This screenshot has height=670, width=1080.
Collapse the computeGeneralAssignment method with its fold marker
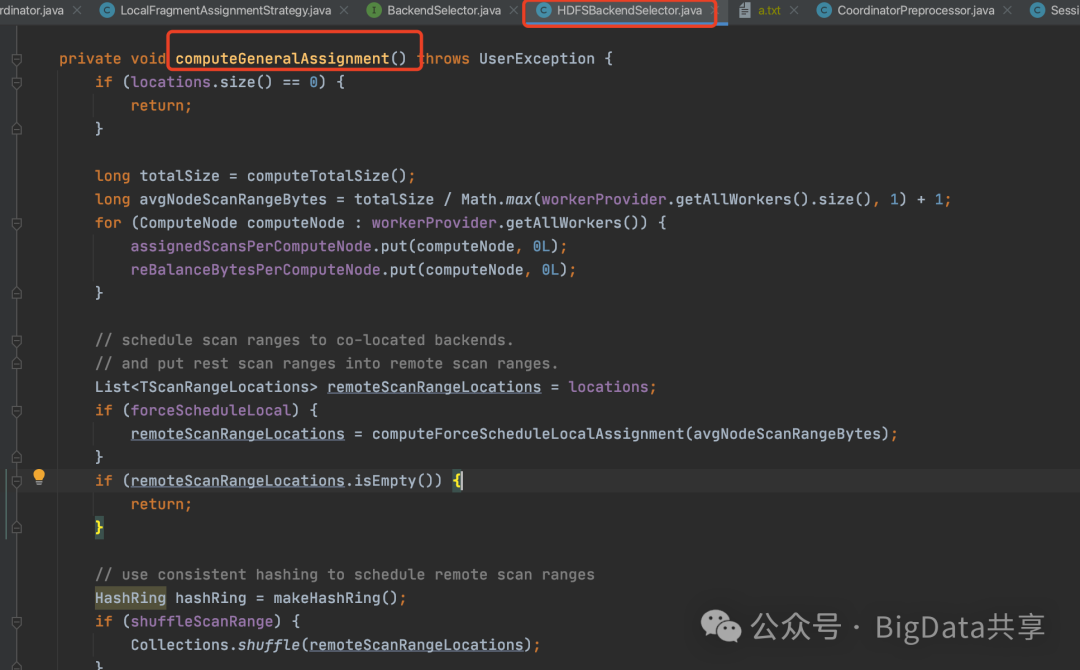pos(17,59)
